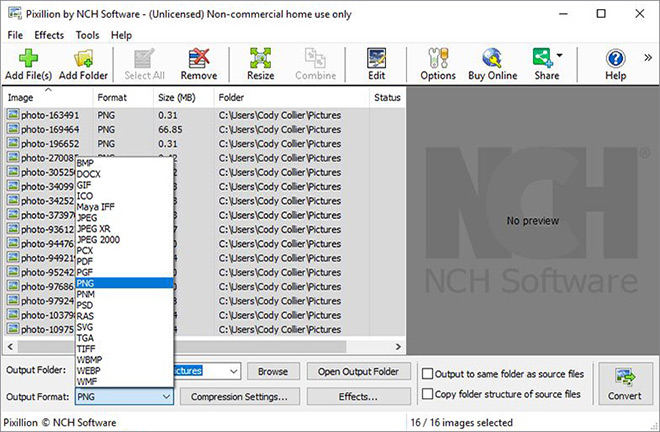This screenshot has width=660, height=432.
Task: Click Open Output Folder button
Action: point(358,371)
